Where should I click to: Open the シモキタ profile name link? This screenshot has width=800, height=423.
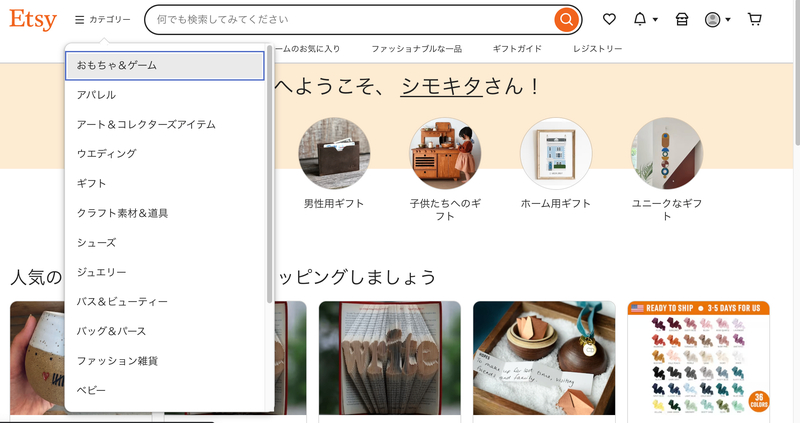point(441,86)
